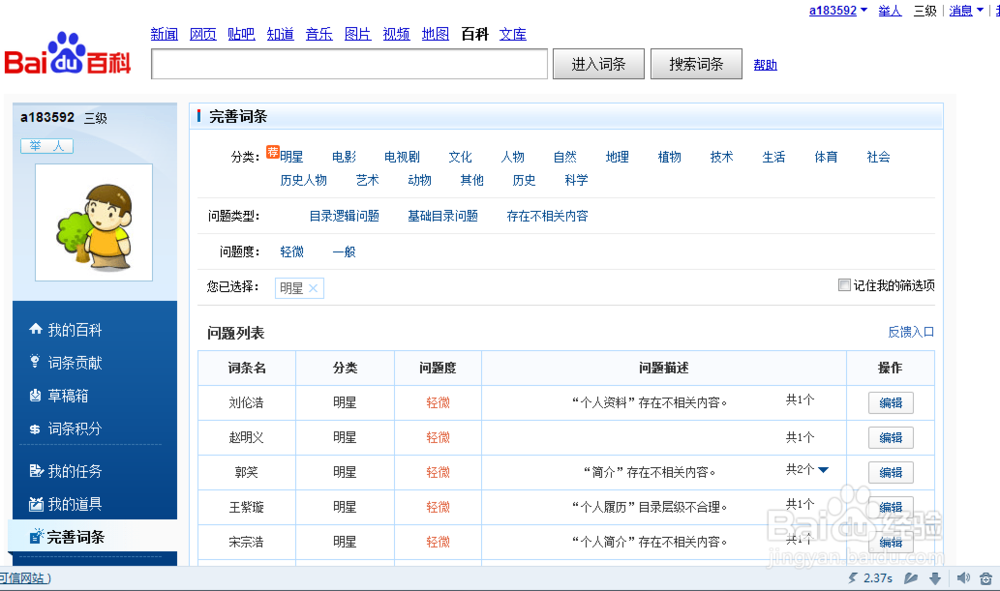Open the download arrow icon in status bar
This screenshot has height=591, width=1000.
click(x=935, y=578)
